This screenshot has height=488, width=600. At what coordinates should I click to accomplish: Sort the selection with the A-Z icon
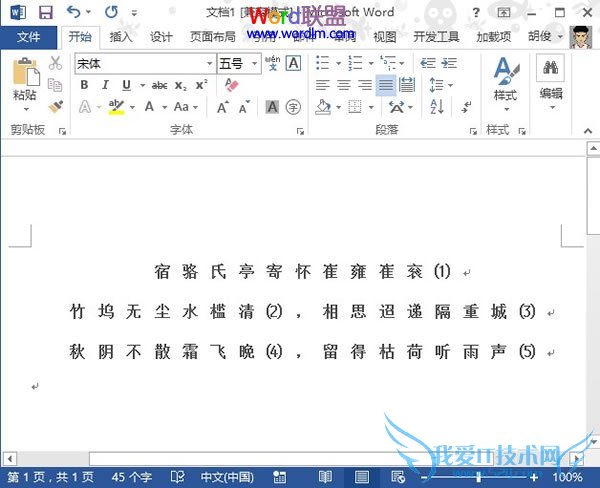[x=437, y=107]
